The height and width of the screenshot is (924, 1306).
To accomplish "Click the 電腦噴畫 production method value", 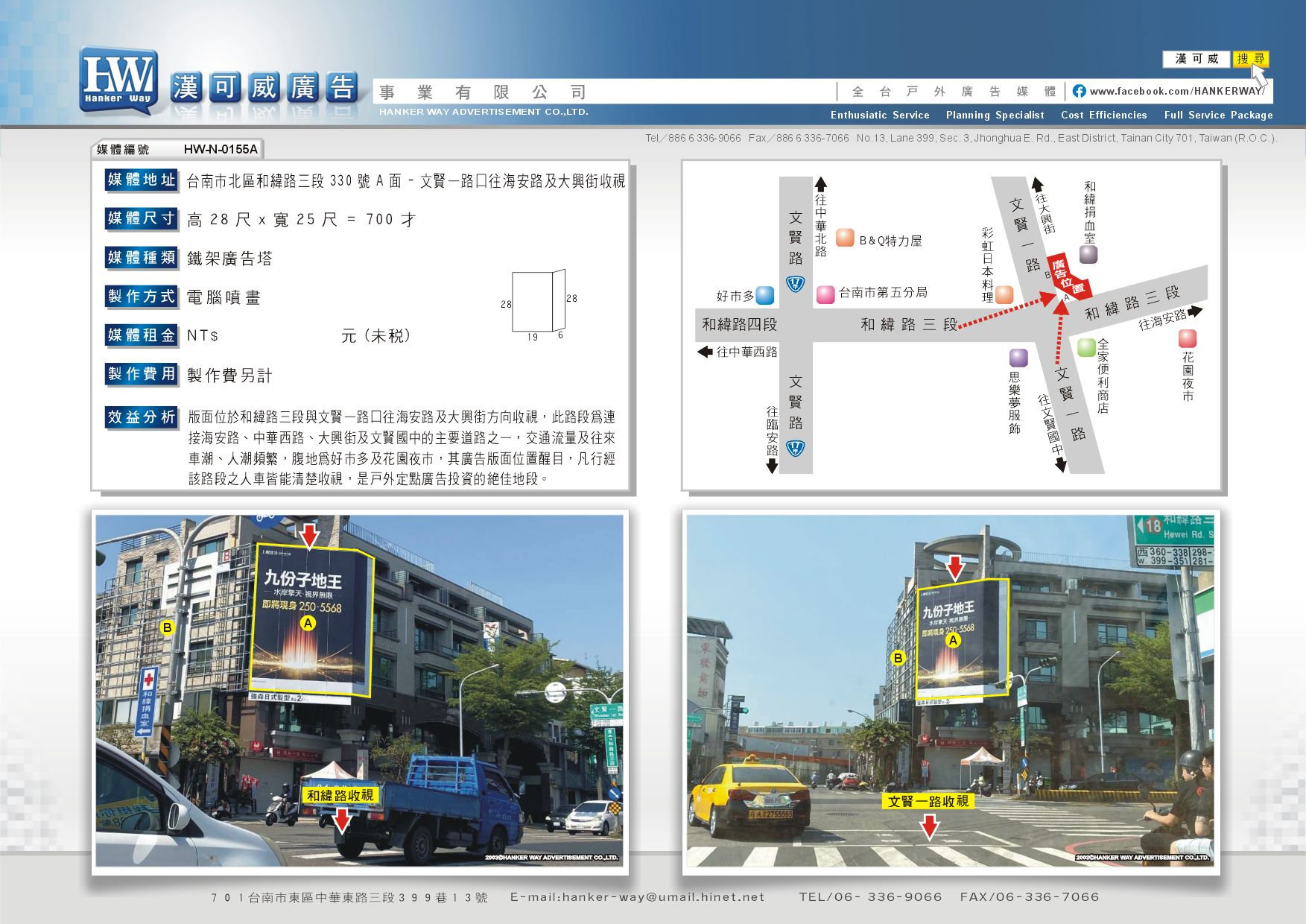I will pos(224,297).
